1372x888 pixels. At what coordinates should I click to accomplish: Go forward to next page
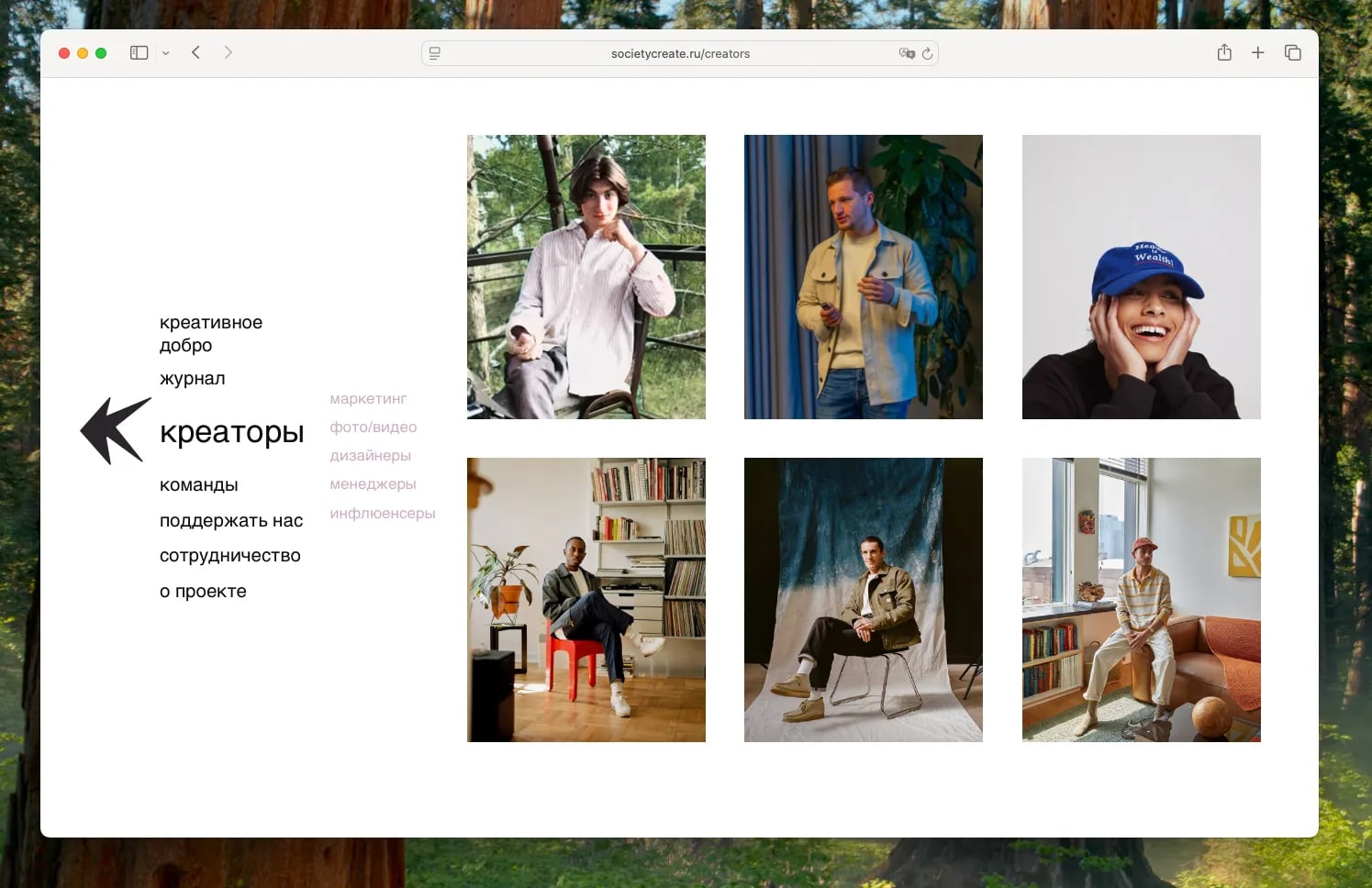[229, 52]
